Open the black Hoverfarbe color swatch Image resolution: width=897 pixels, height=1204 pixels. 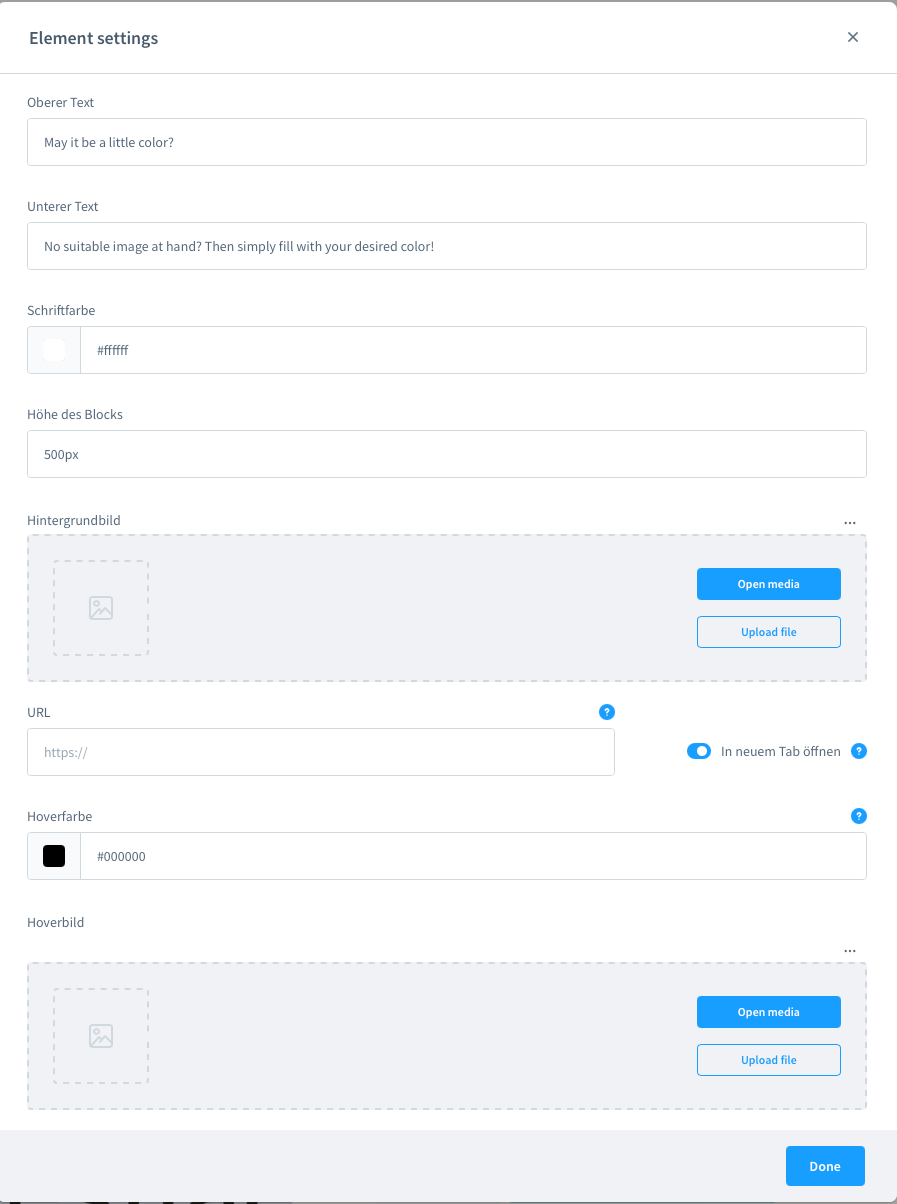coord(54,856)
